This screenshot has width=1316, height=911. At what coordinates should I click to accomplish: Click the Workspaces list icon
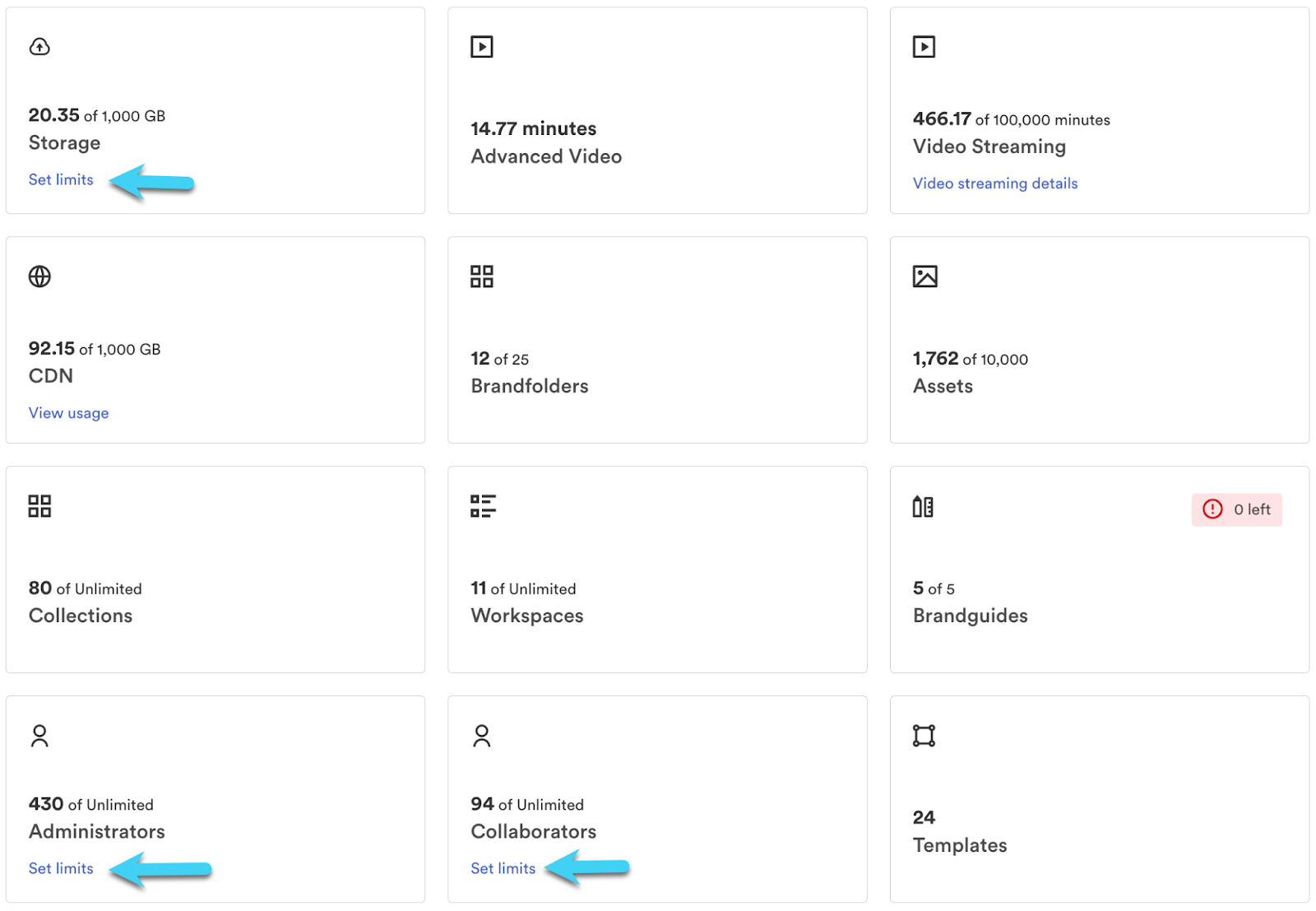[483, 506]
